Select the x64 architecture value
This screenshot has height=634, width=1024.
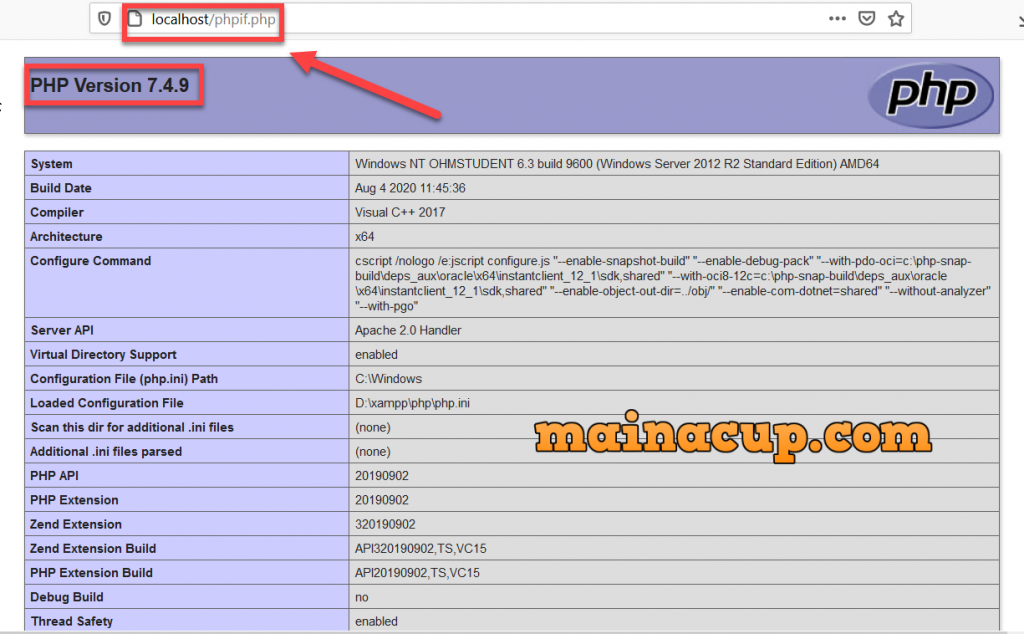click(x=364, y=236)
